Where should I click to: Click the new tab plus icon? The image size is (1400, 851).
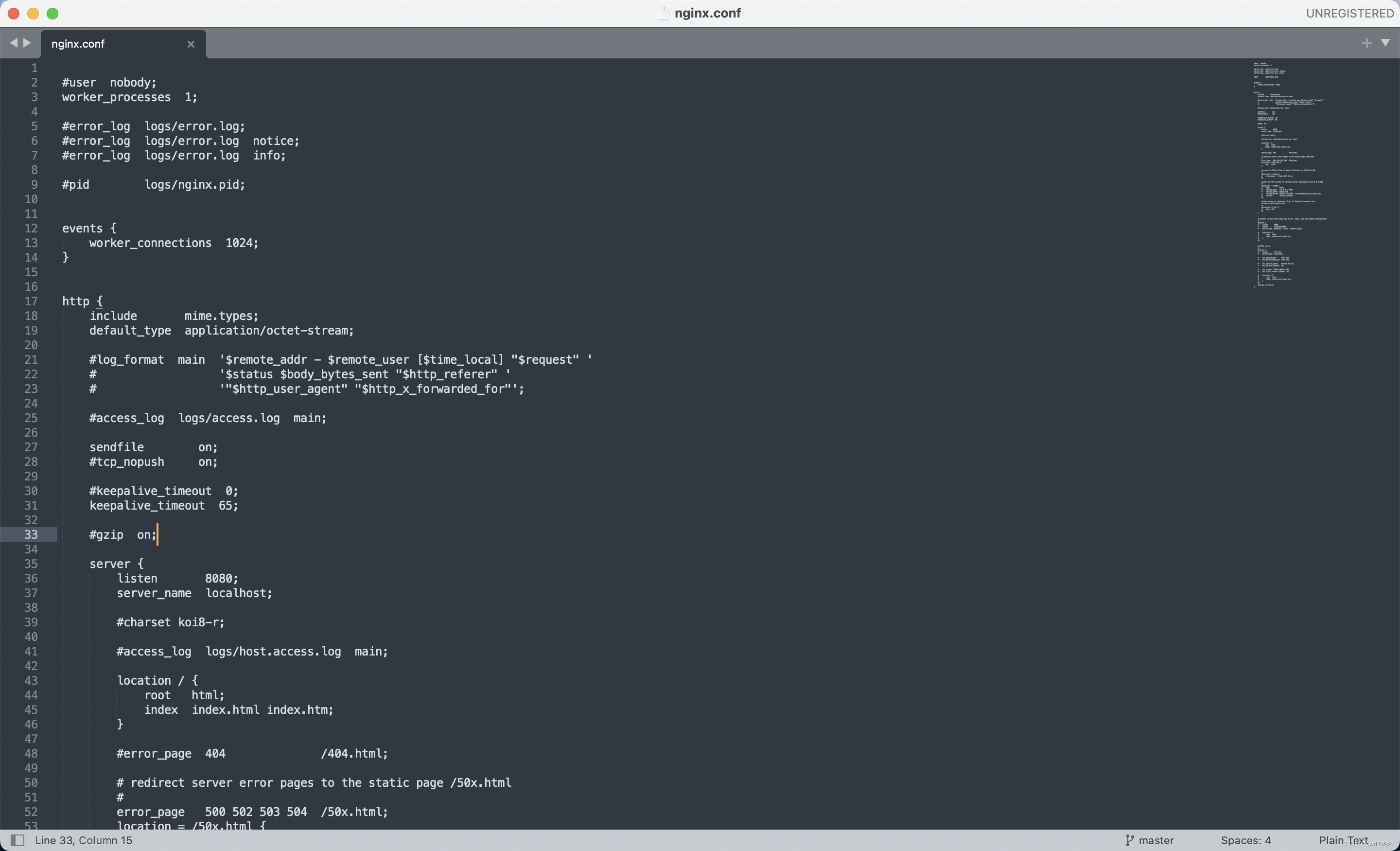click(x=1366, y=43)
